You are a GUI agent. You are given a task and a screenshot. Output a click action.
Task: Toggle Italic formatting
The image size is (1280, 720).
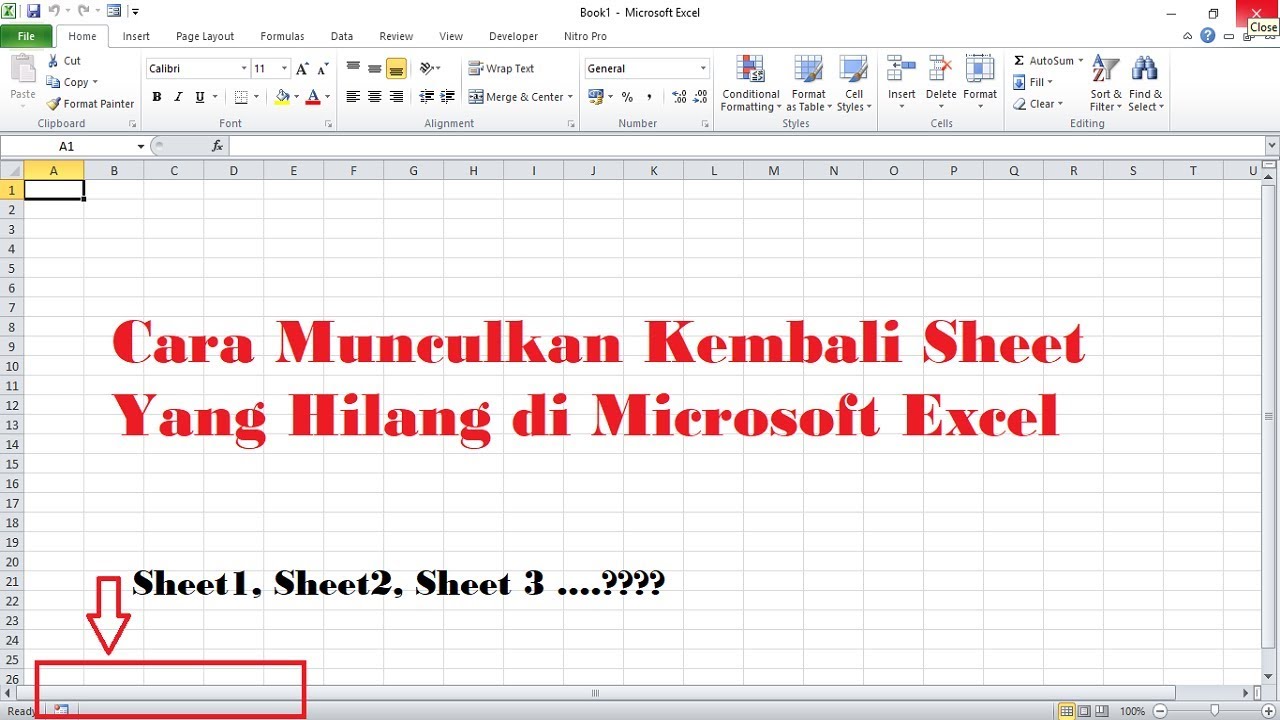[178, 97]
